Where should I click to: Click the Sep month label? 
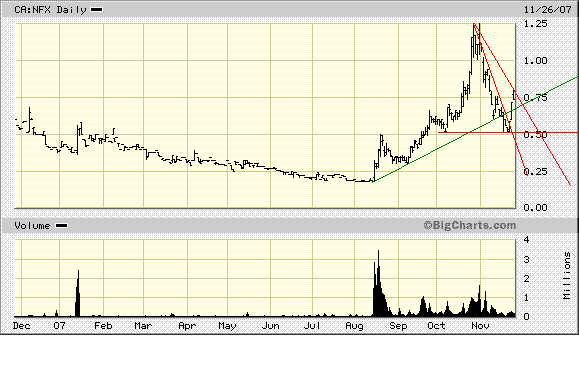tap(398, 326)
